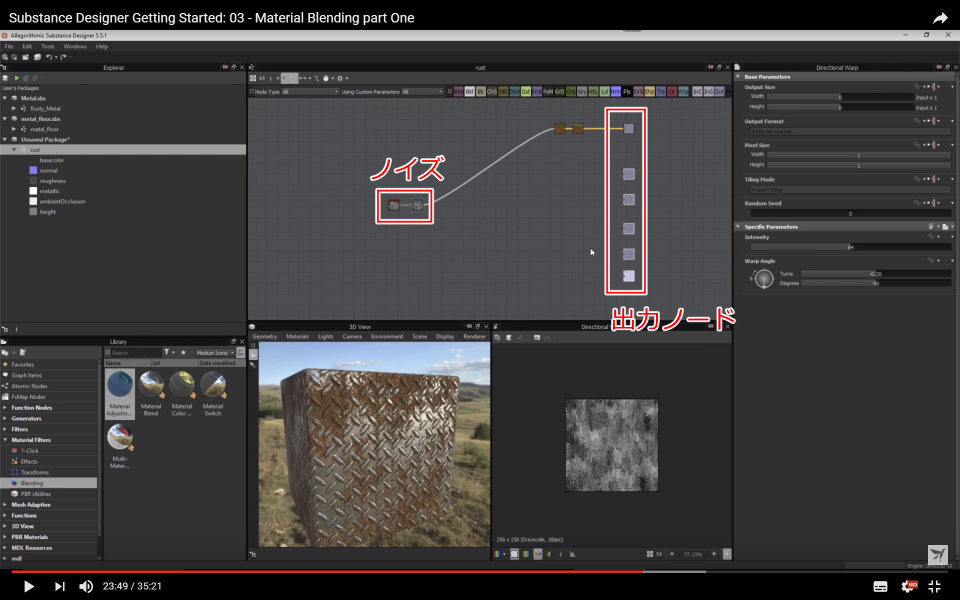
Task: Select the 1-Click library subcategory
Action: pos(29,451)
